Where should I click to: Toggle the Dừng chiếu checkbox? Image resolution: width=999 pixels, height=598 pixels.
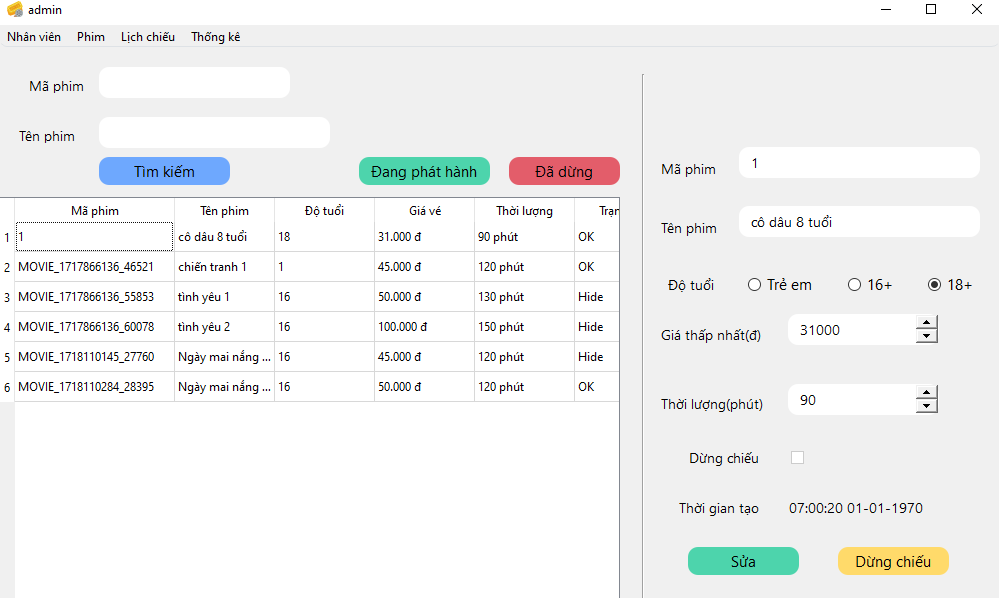(x=797, y=457)
